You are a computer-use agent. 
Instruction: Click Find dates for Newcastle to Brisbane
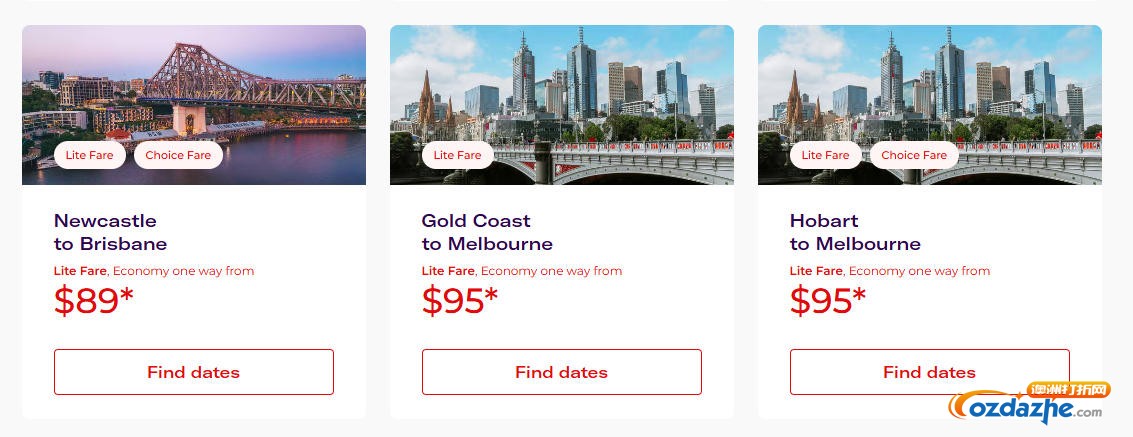(193, 372)
